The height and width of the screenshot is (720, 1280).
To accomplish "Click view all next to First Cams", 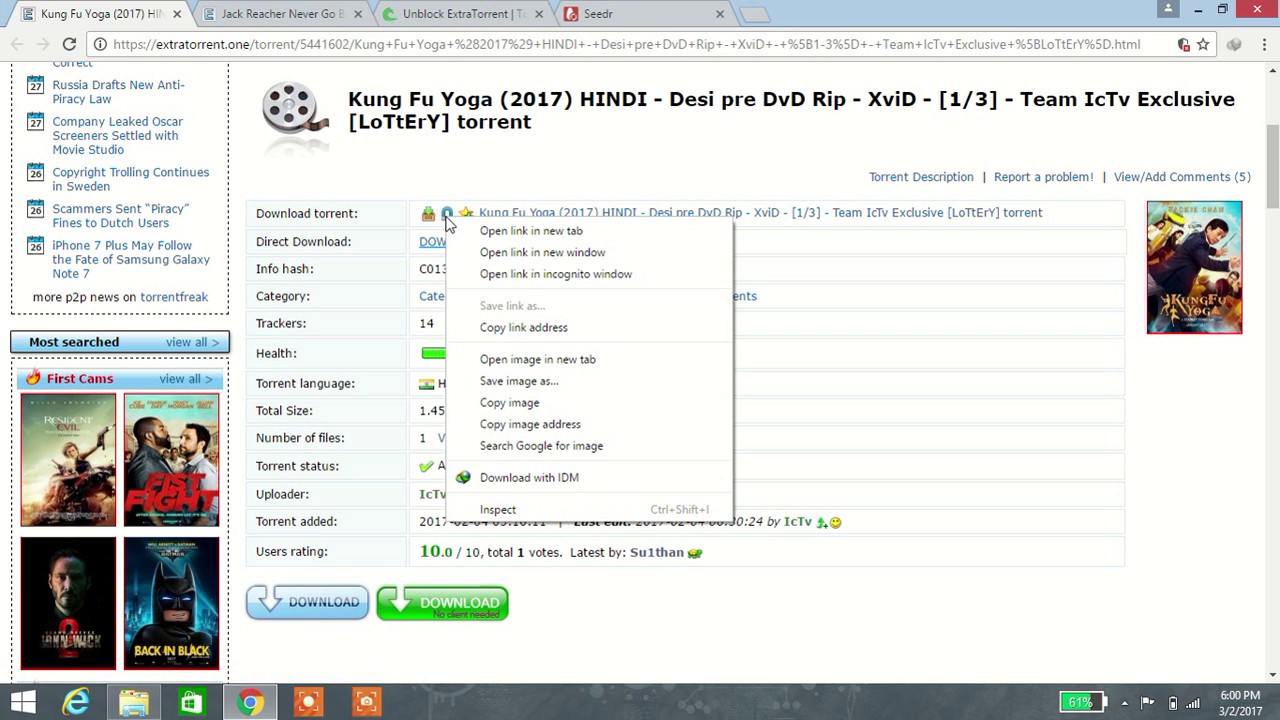I will tap(186, 379).
